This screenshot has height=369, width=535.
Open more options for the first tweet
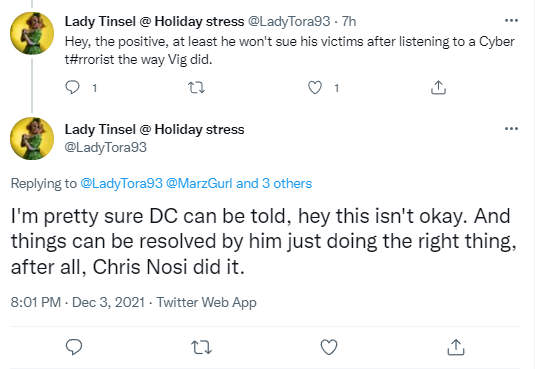[511, 20]
